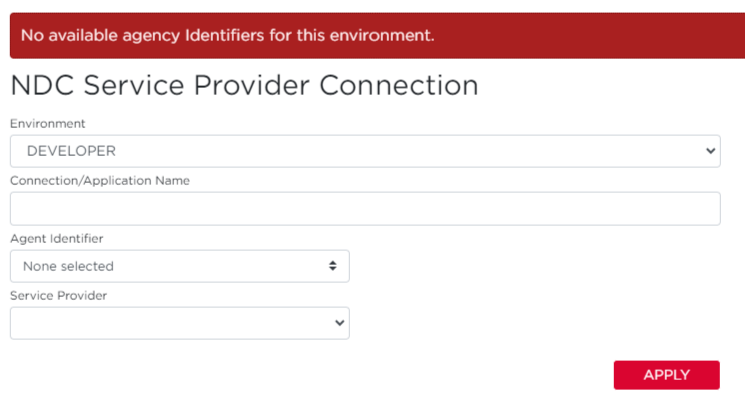Focus the Connection/Application Name text field

coord(365,209)
